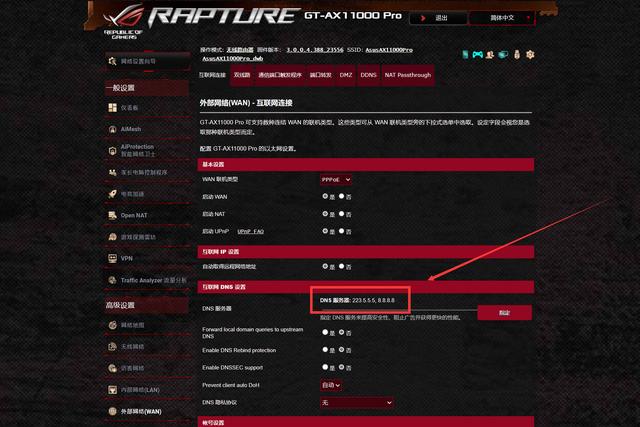This screenshot has height=427, width=640.
Task: Click the network monitor status icon
Action: pyautogui.click(x=503, y=54)
